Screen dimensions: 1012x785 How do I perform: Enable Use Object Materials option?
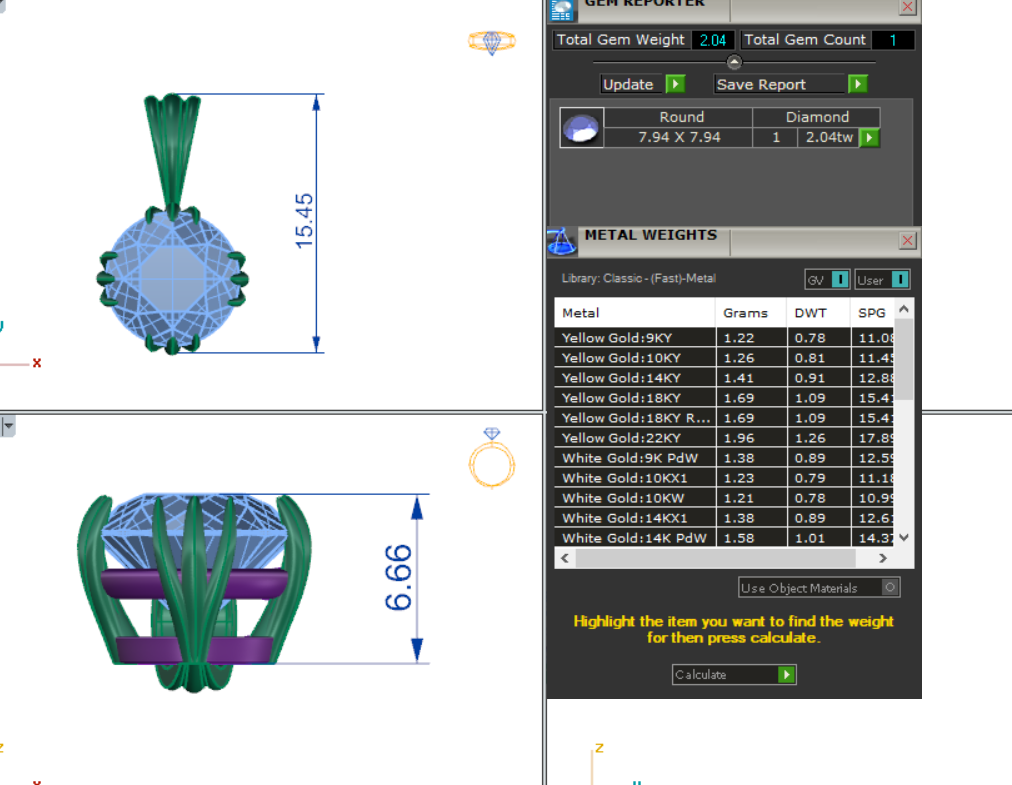pos(890,588)
